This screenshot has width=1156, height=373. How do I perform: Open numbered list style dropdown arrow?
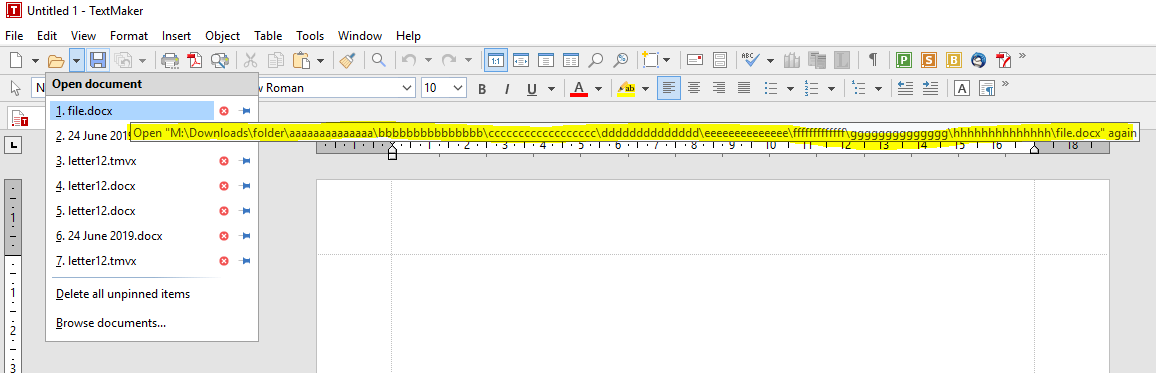(832, 88)
